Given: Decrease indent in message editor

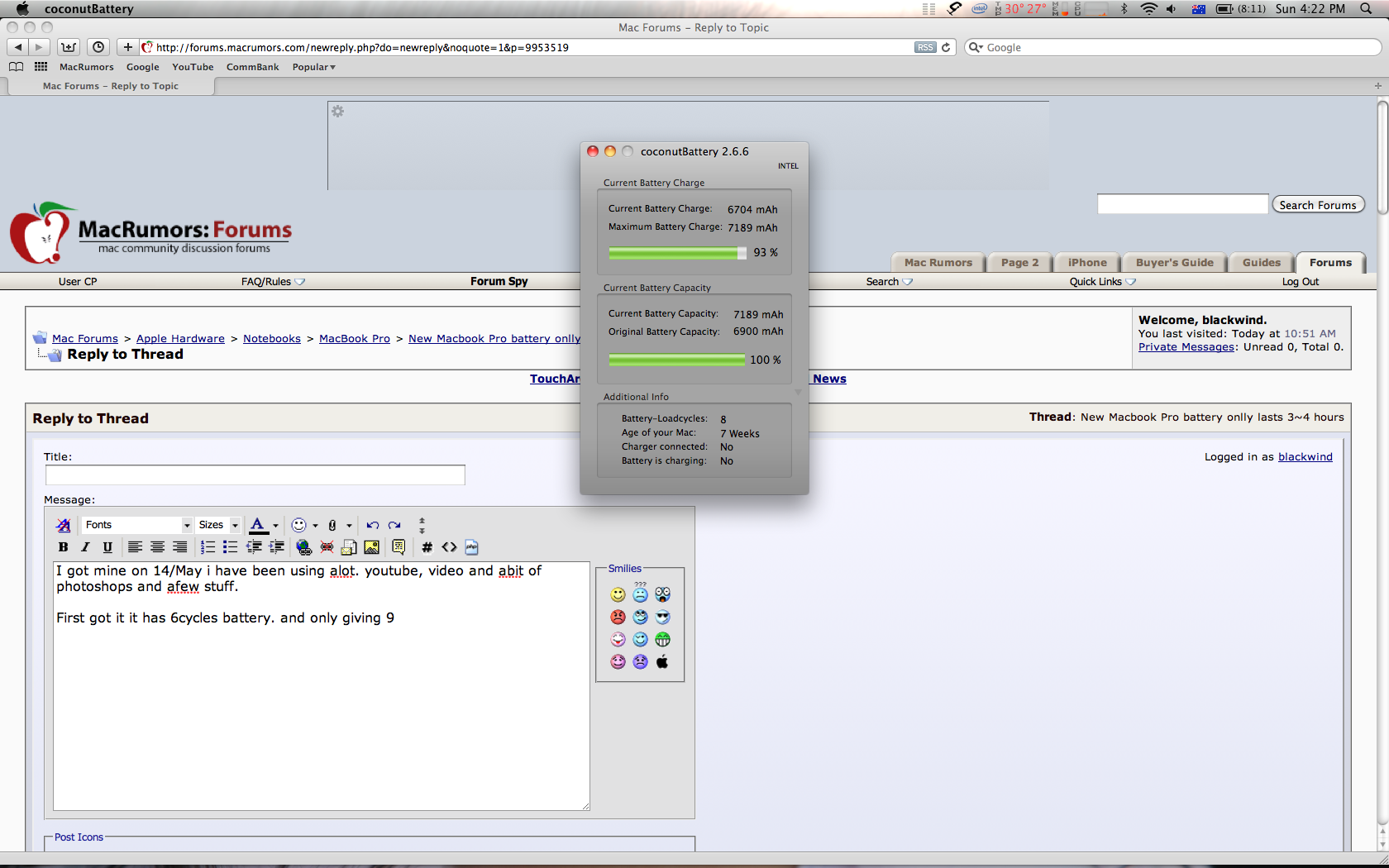Looking at the screenshot, I should tap(254, 547).
